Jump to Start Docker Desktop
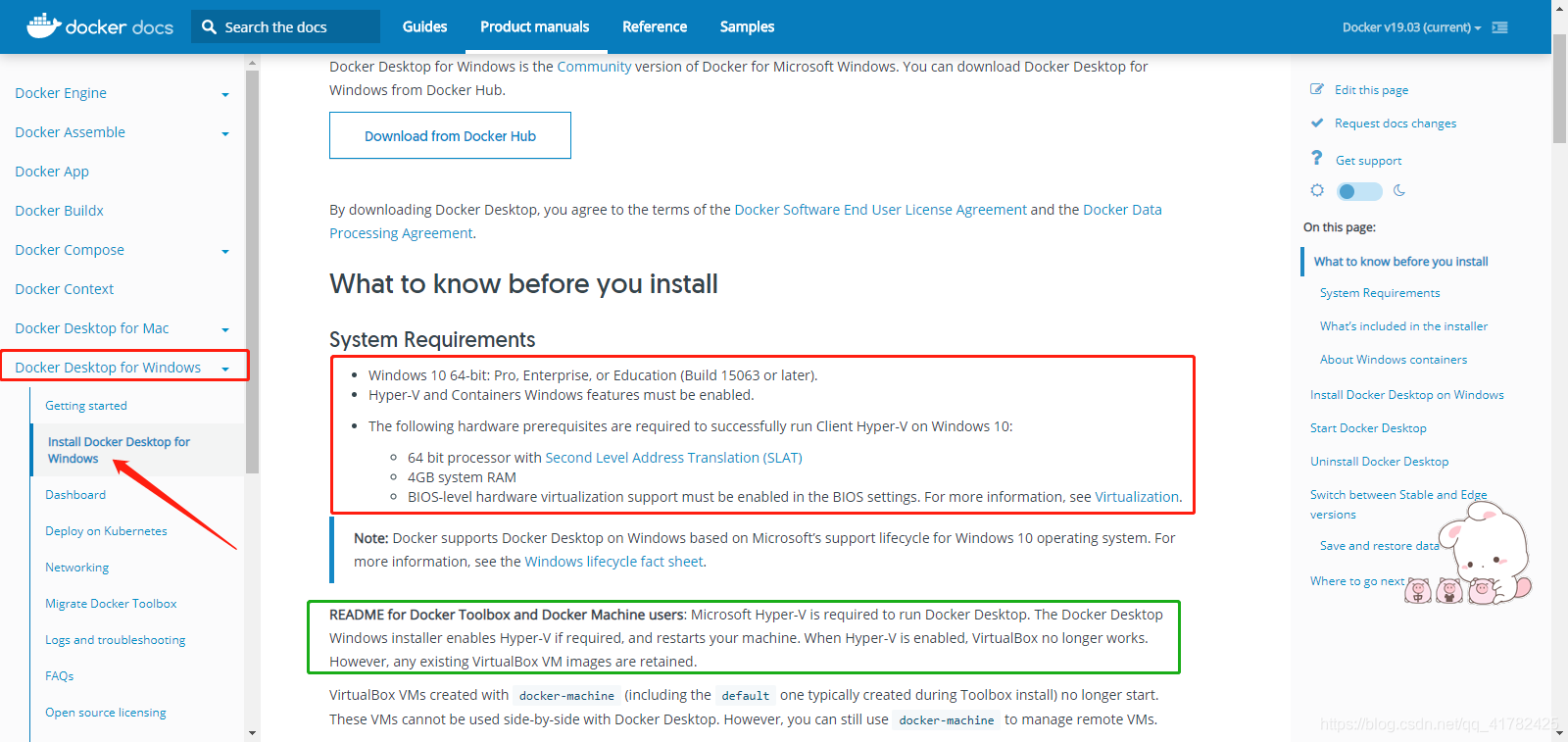This screenshot has height=742, width=1568. coord(1368,428)
